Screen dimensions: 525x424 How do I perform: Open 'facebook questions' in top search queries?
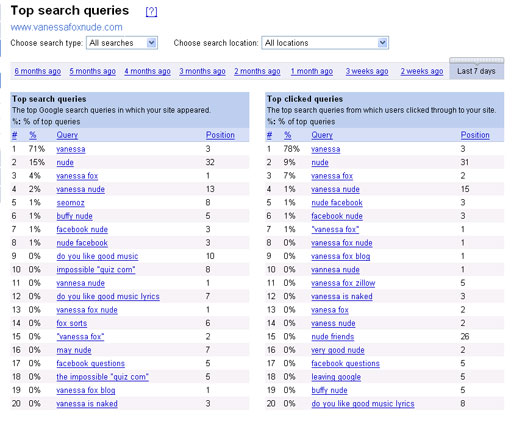90,363
